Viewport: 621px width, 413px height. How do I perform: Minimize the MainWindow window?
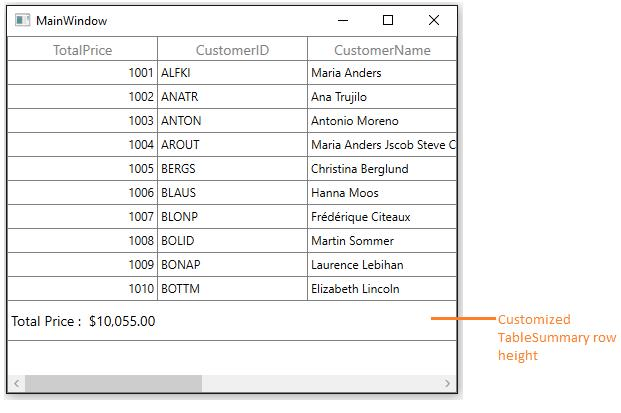pos(343,20)
